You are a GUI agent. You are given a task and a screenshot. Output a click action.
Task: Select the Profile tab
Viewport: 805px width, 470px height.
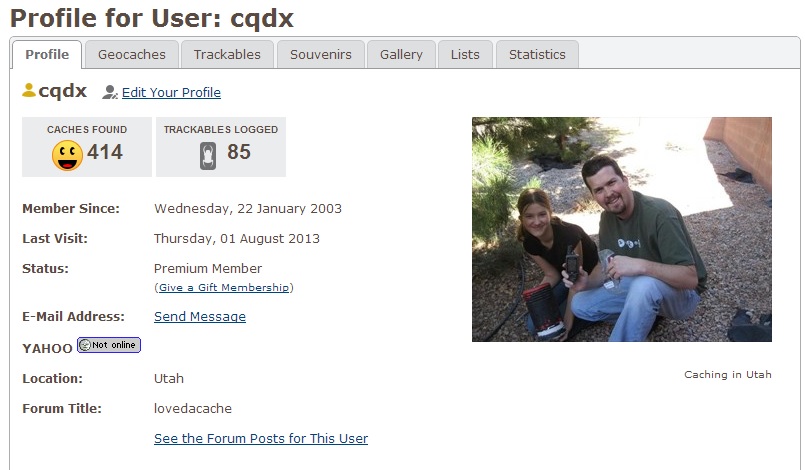pos(47,54)
